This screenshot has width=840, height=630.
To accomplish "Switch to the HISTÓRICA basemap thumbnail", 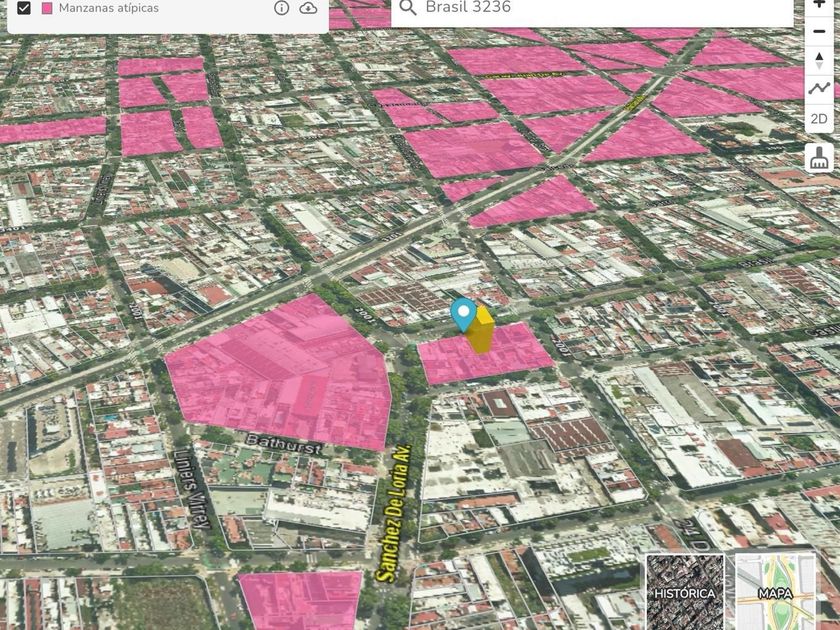I will [x=685, y=592].
